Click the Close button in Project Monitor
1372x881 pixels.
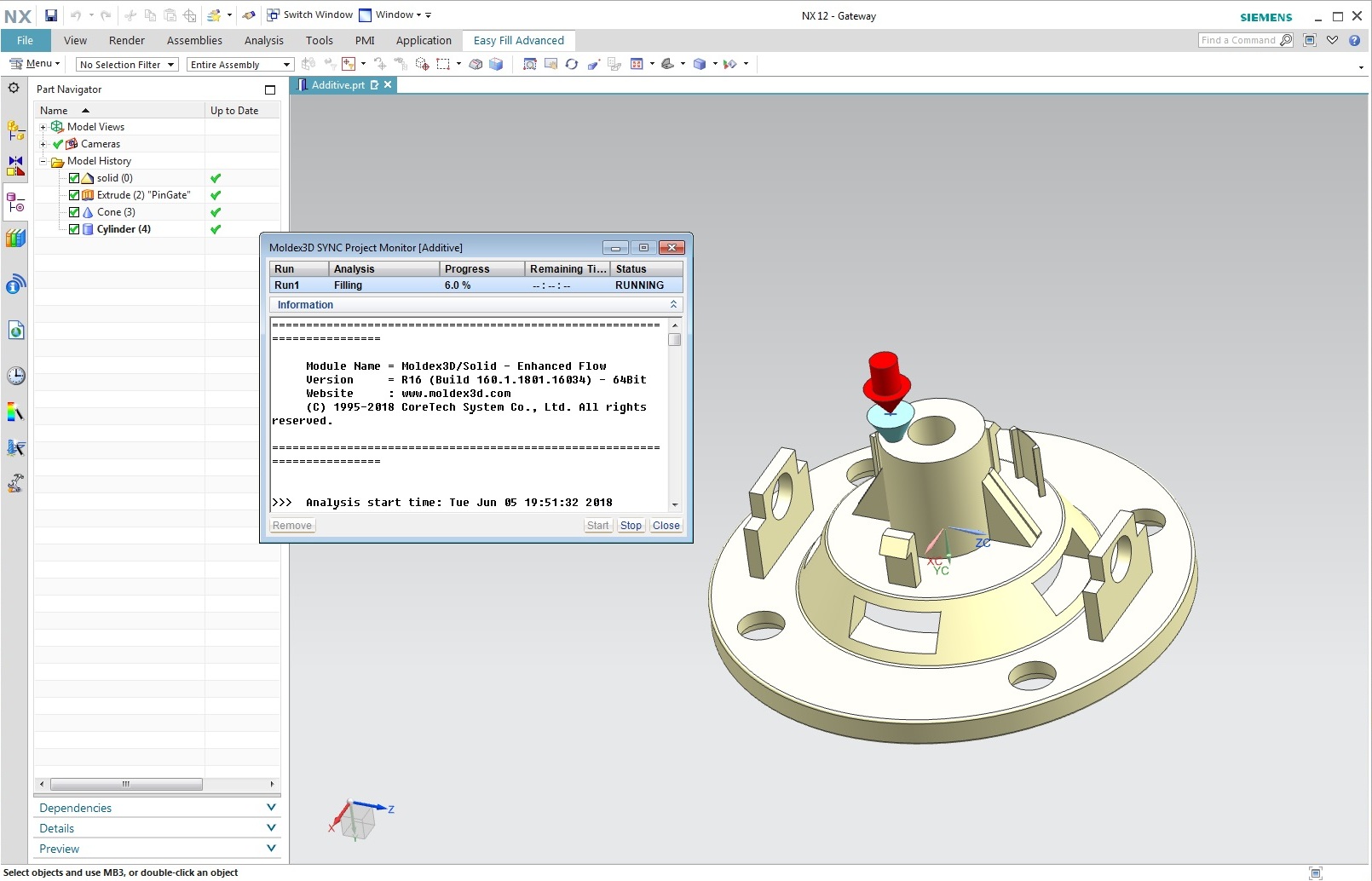coord(666,526)
